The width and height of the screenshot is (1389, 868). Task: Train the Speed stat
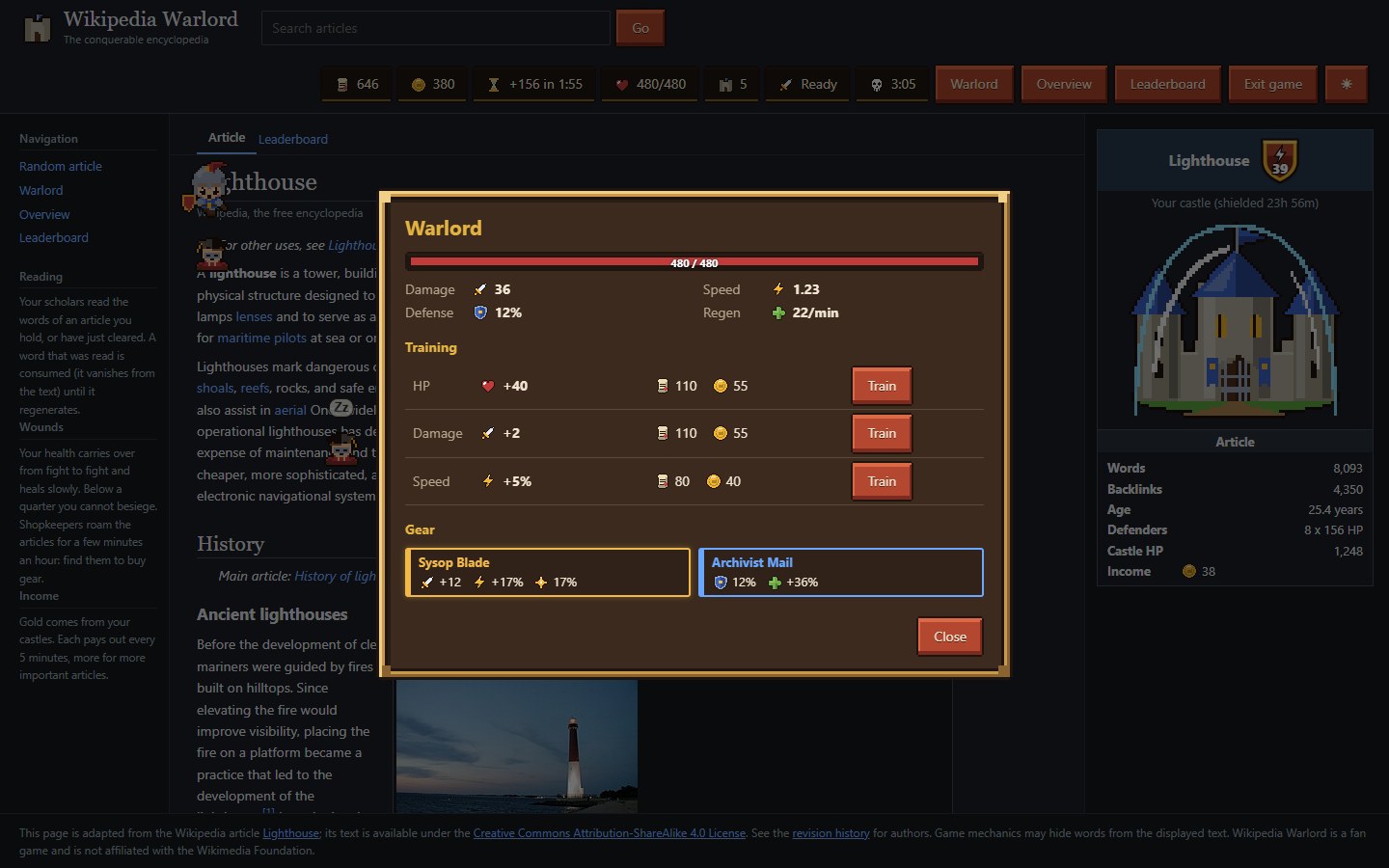(x=882, y=481)
